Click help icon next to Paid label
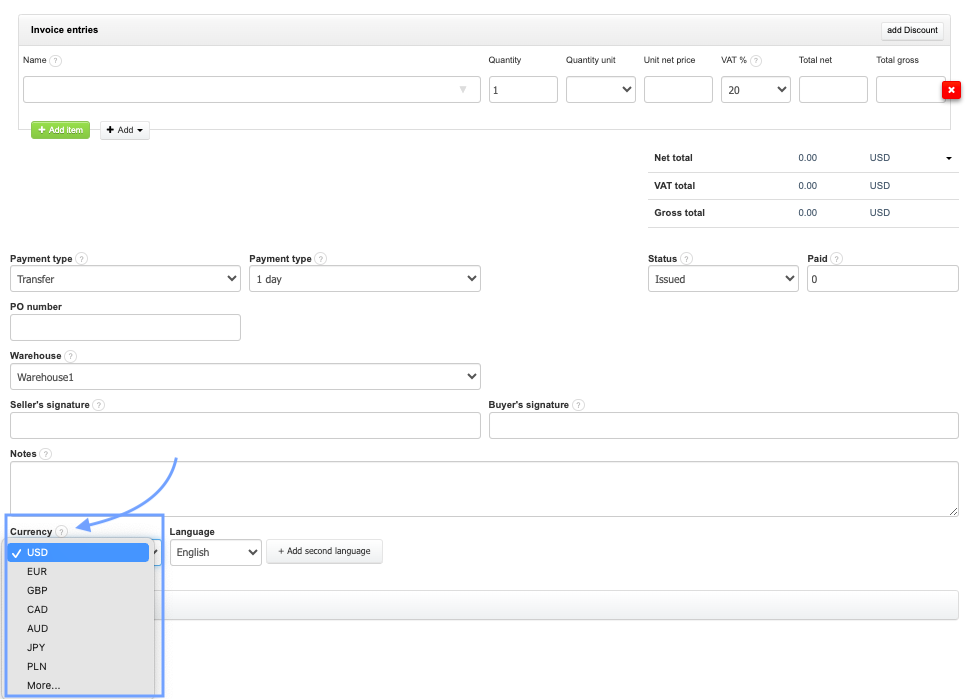 point(836,259)
